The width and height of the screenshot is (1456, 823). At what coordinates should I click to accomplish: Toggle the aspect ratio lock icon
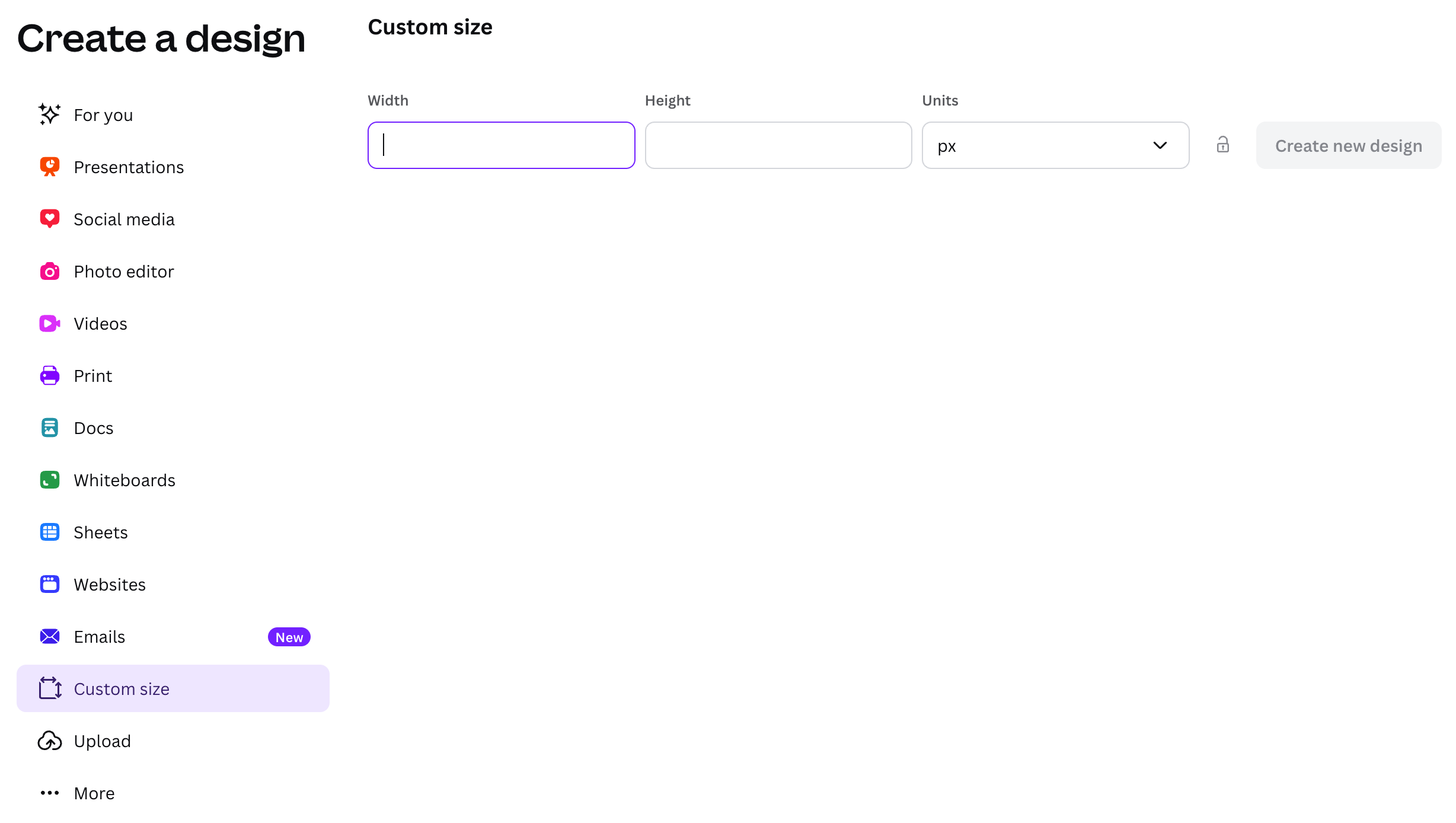1222,145
